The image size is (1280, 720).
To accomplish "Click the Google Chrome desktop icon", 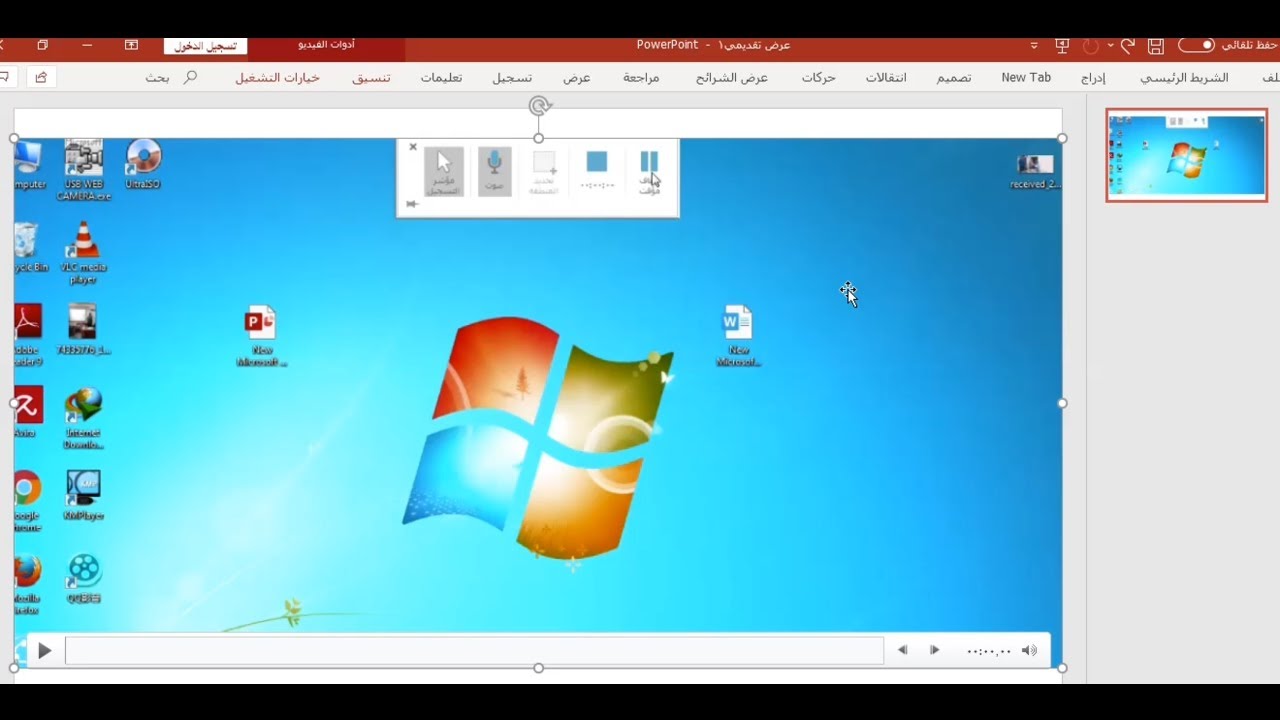I will tap(26, 501).
